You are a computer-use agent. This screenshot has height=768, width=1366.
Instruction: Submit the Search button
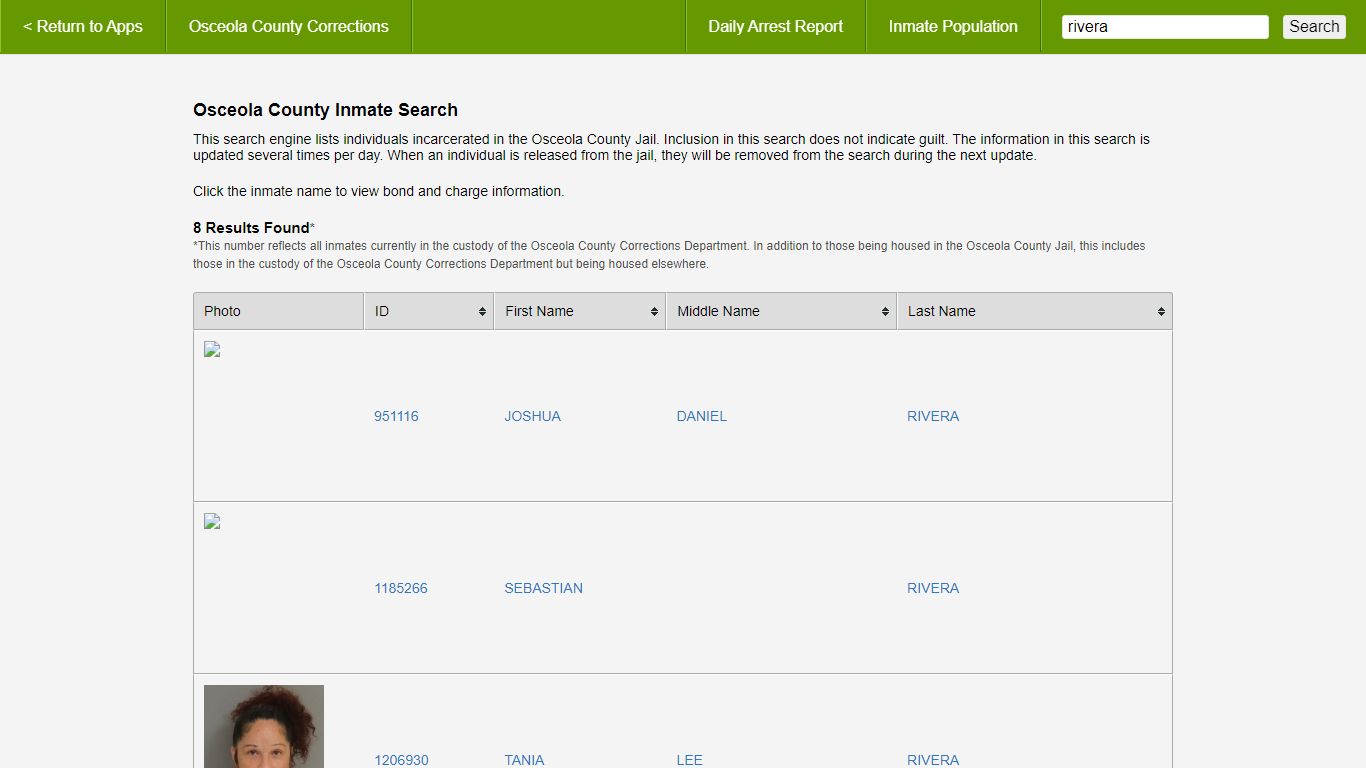pos(1314,27)
